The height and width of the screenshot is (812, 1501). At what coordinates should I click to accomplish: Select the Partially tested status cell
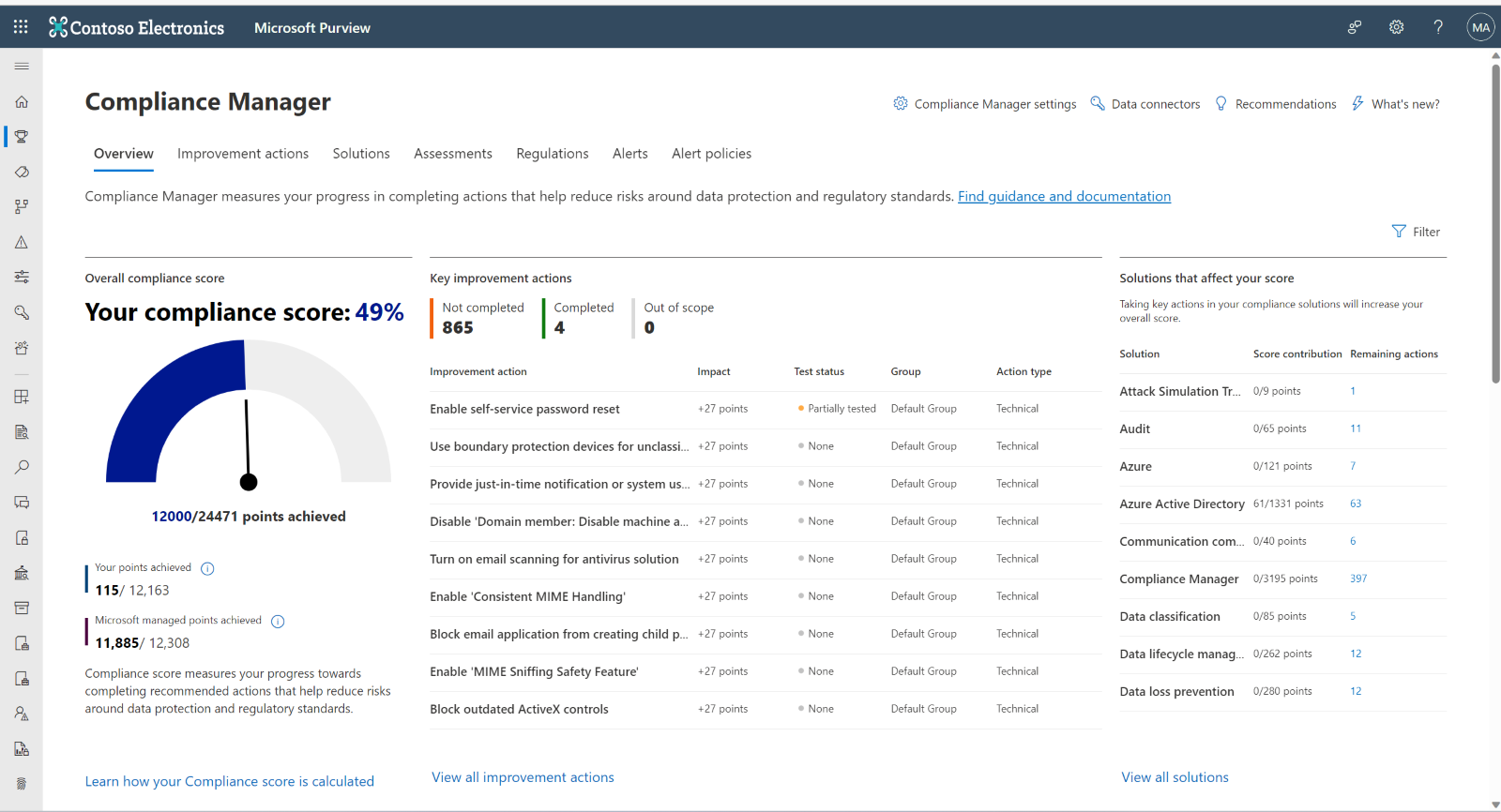point(837,409)
